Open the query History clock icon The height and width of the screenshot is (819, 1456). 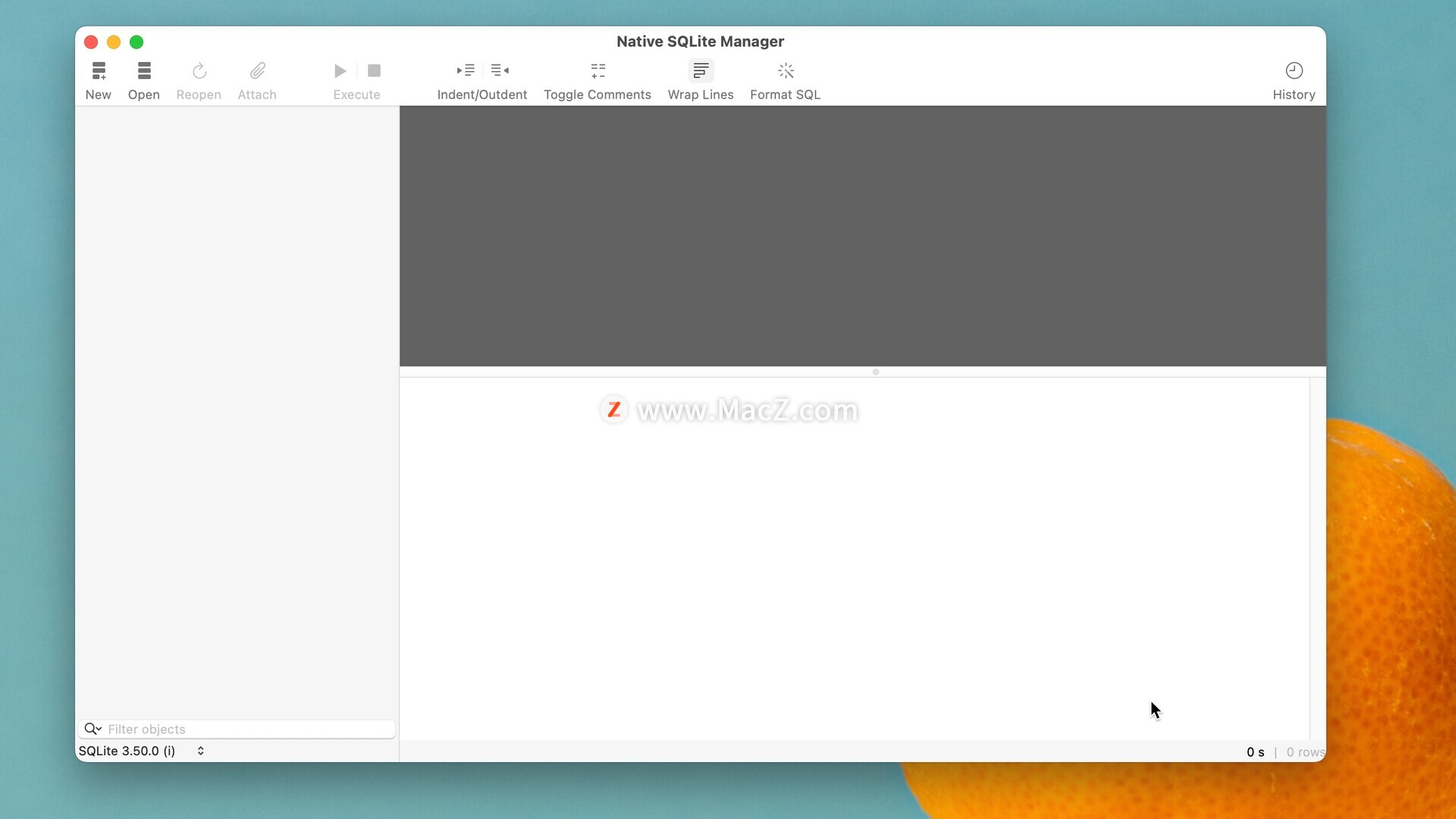[1294, 71]
